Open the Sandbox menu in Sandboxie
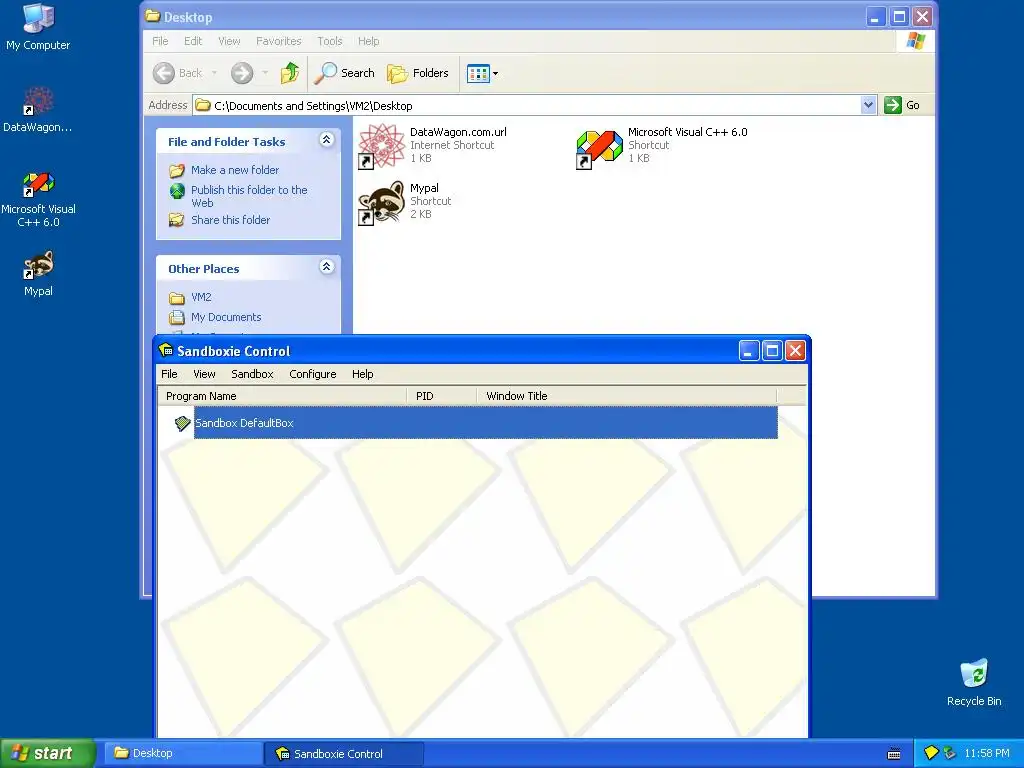The height and width of the screenshot is (768, 1024). 252,374
